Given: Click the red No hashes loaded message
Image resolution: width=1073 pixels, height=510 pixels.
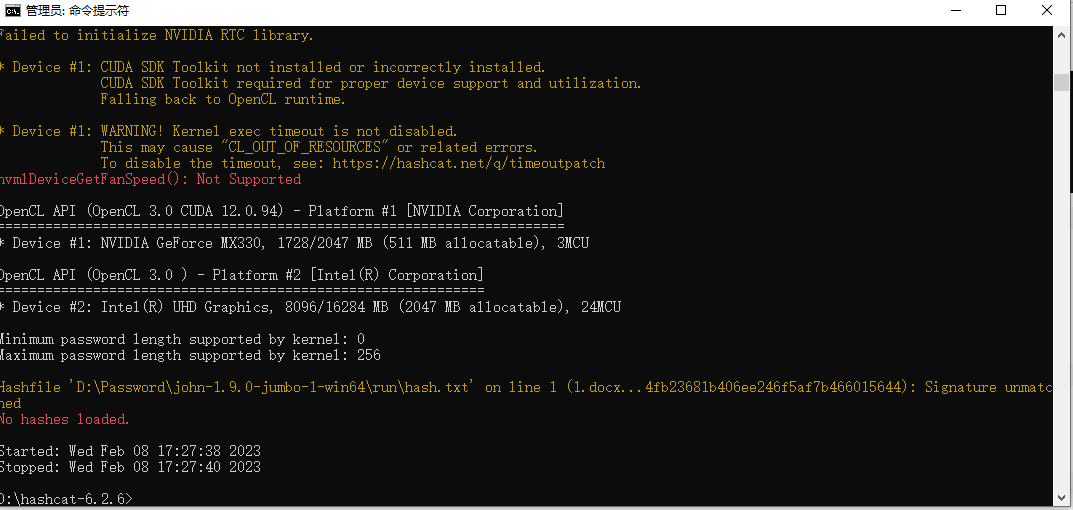Looking at the screenshot, I should click(x=65, y=419).
